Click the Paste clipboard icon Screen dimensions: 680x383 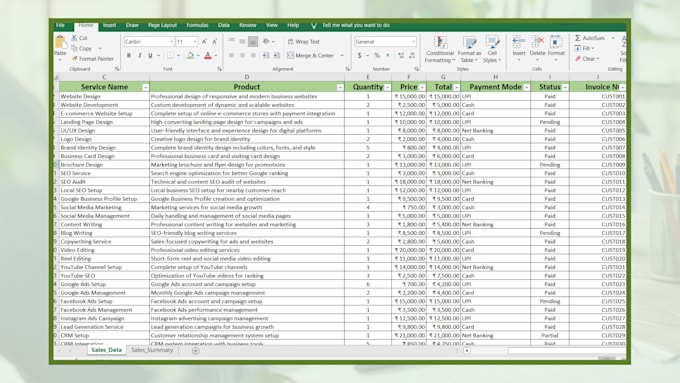(x=60, y=43)
